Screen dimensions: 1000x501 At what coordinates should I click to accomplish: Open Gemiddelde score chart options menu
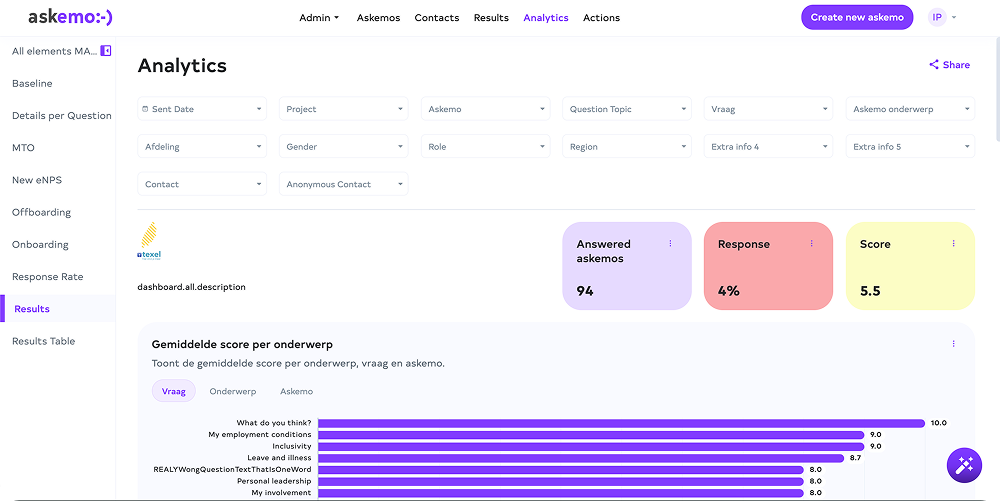click(x=953, y=344)
